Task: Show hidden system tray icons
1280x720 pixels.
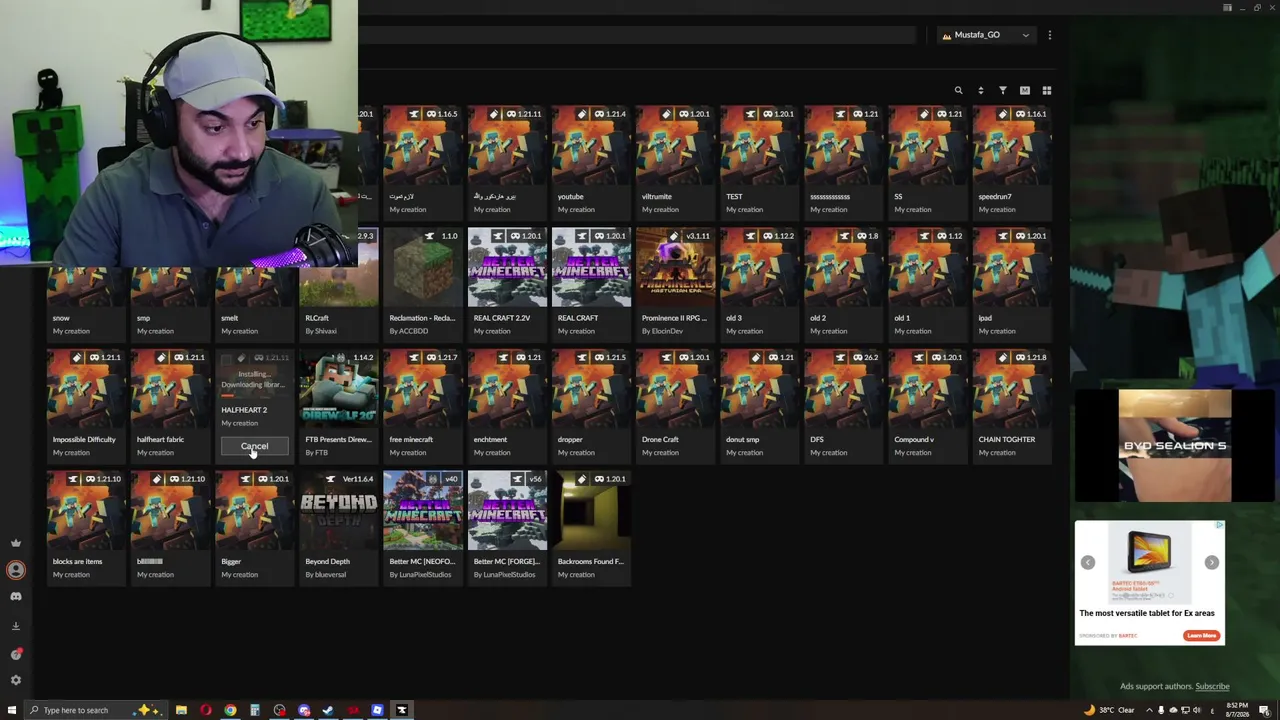Action: 1147,710
